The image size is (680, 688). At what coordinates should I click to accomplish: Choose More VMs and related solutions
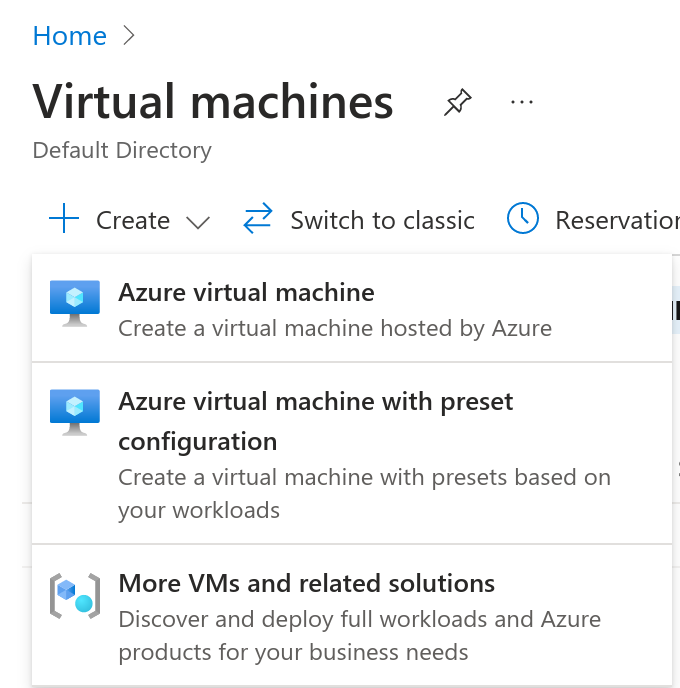[352, 615]
